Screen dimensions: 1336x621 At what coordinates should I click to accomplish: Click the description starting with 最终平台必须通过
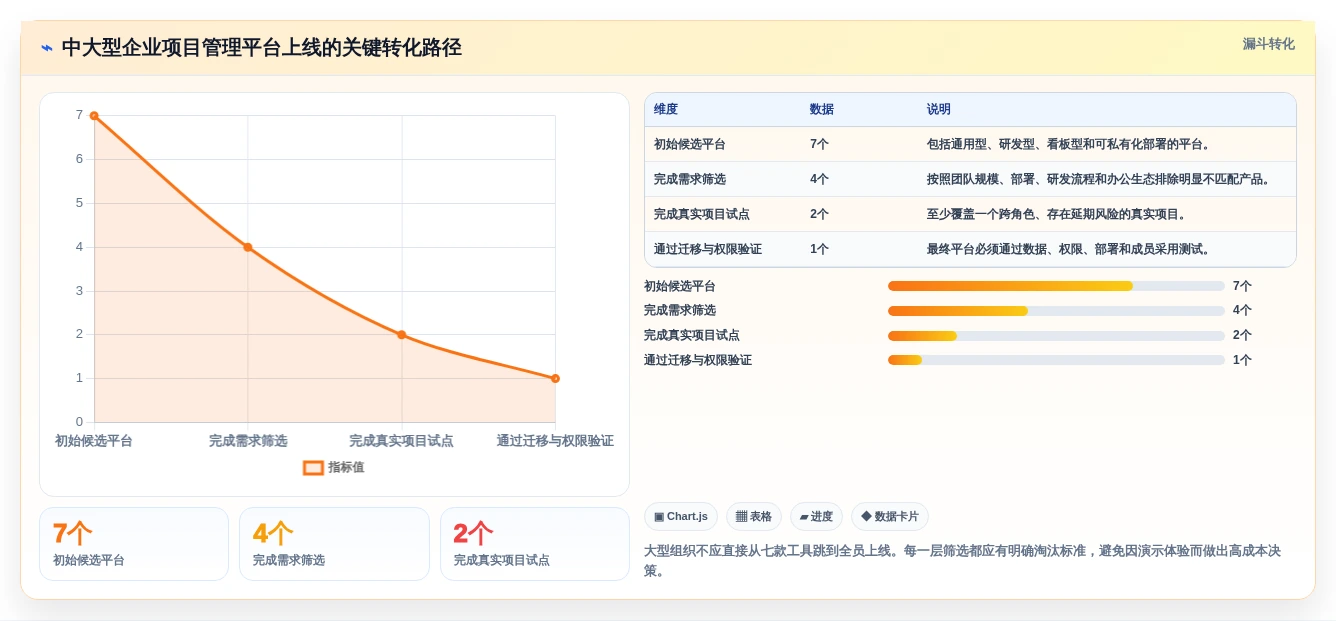[1070, 249]
